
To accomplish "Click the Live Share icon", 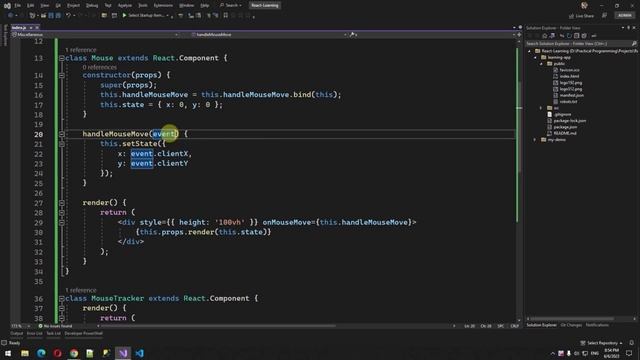I will [x=571, y=16].
